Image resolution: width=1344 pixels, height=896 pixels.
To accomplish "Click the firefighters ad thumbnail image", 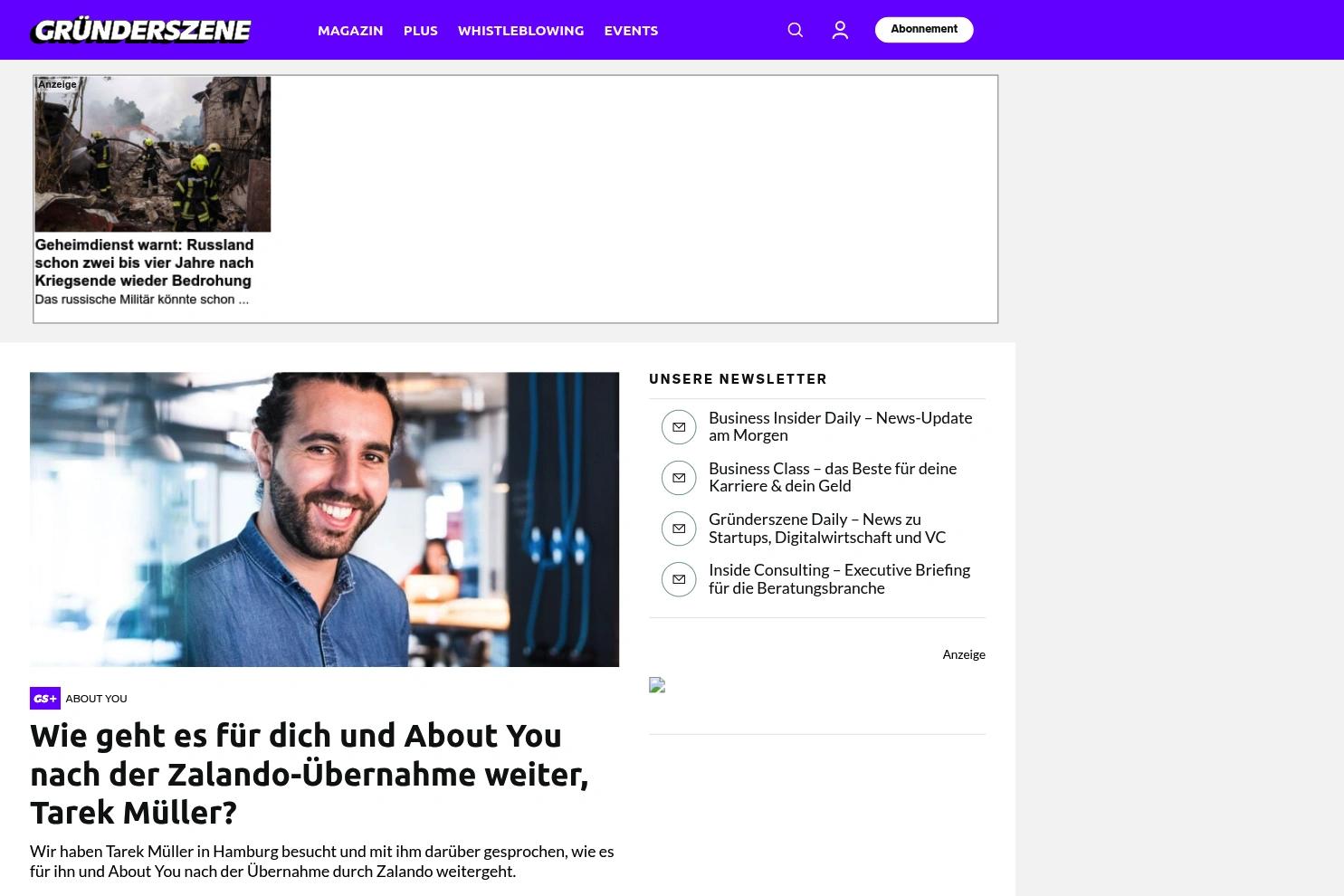I will [152, 154].
